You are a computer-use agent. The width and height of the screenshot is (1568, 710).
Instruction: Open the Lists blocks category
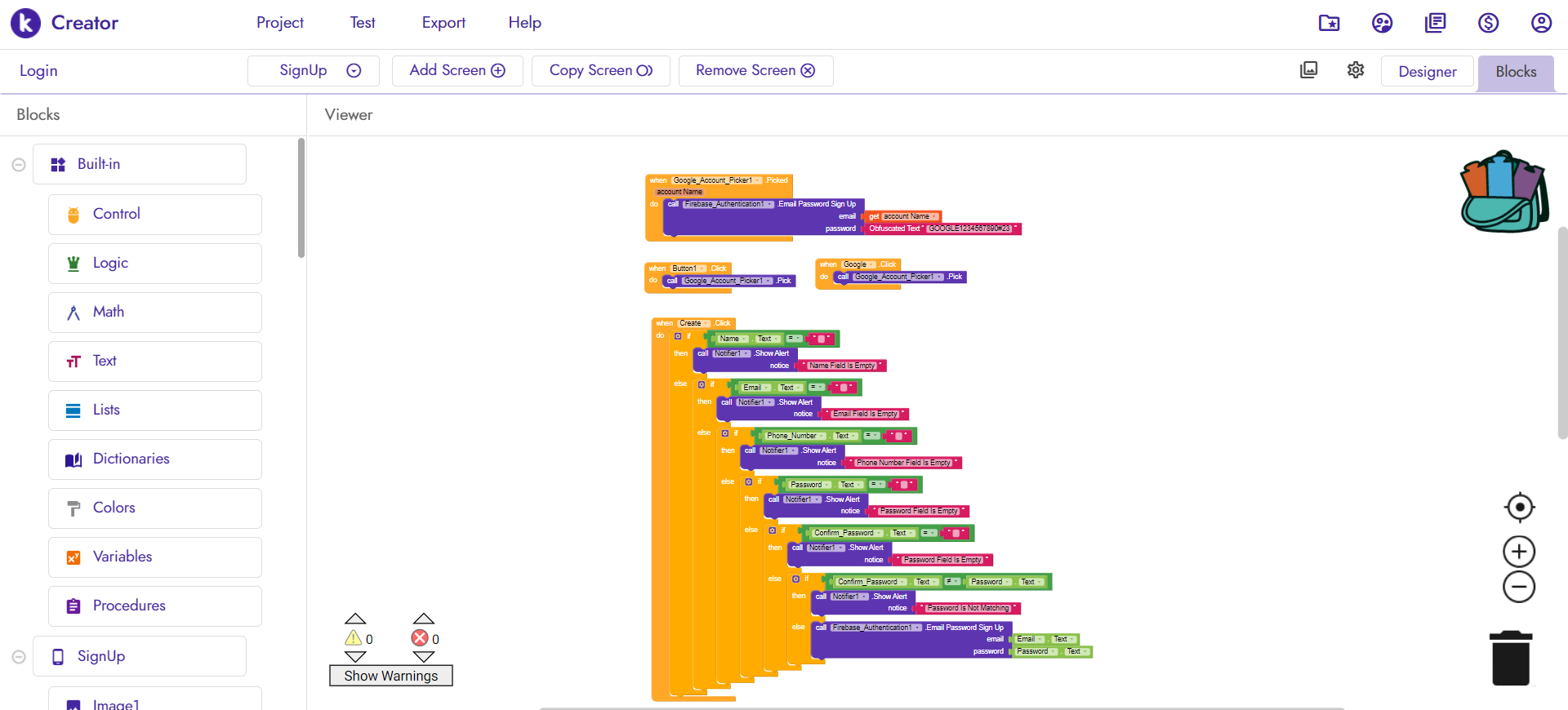click(155, 410)
